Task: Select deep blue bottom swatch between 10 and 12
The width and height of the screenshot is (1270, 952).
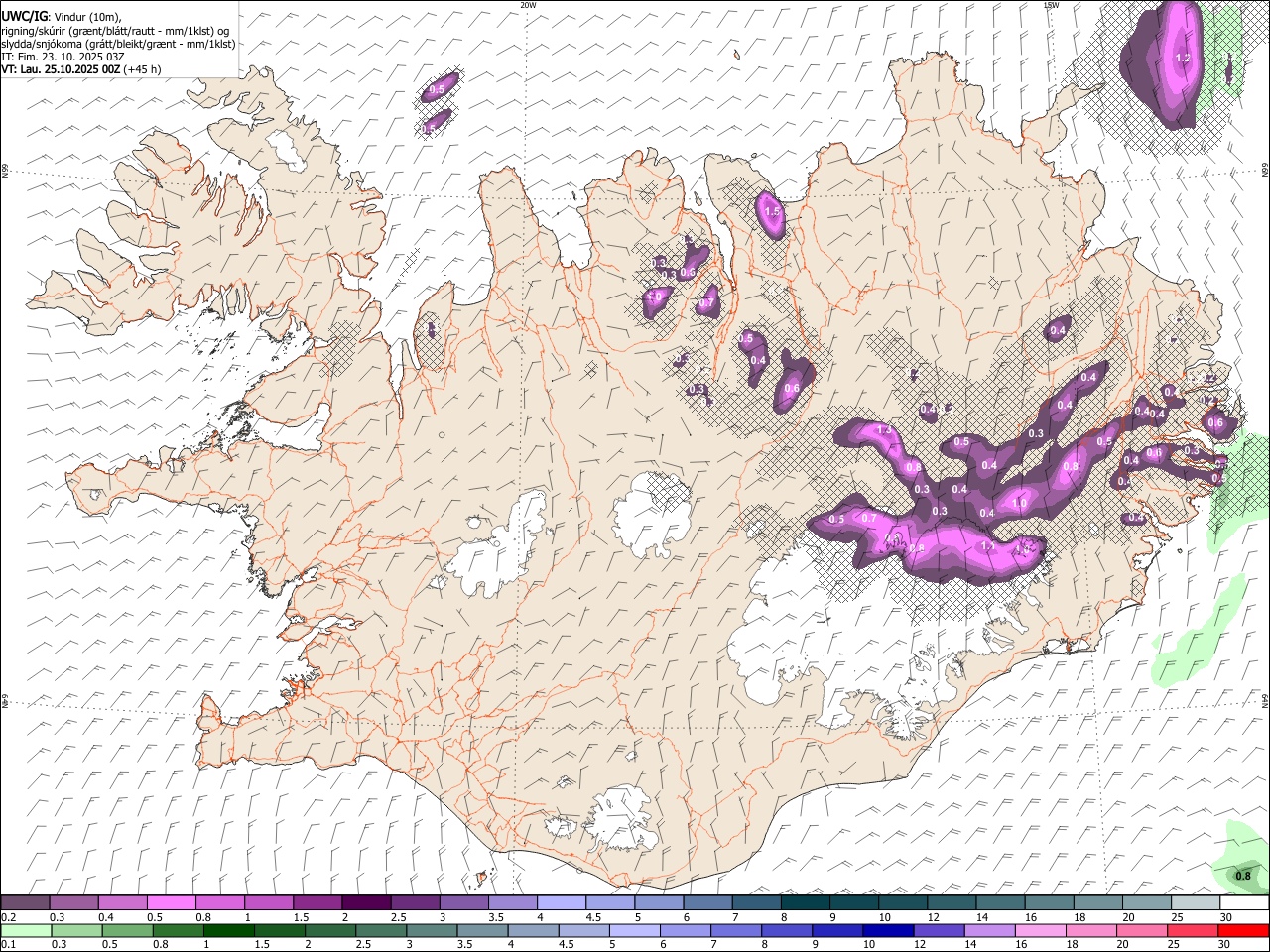Action: [x=887, y=930]
